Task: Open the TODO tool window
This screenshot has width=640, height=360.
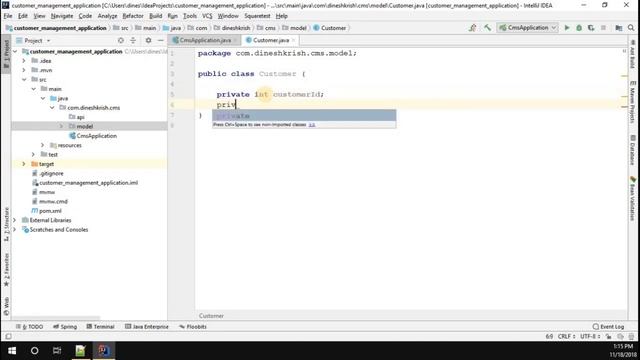Action: [30, 327]
